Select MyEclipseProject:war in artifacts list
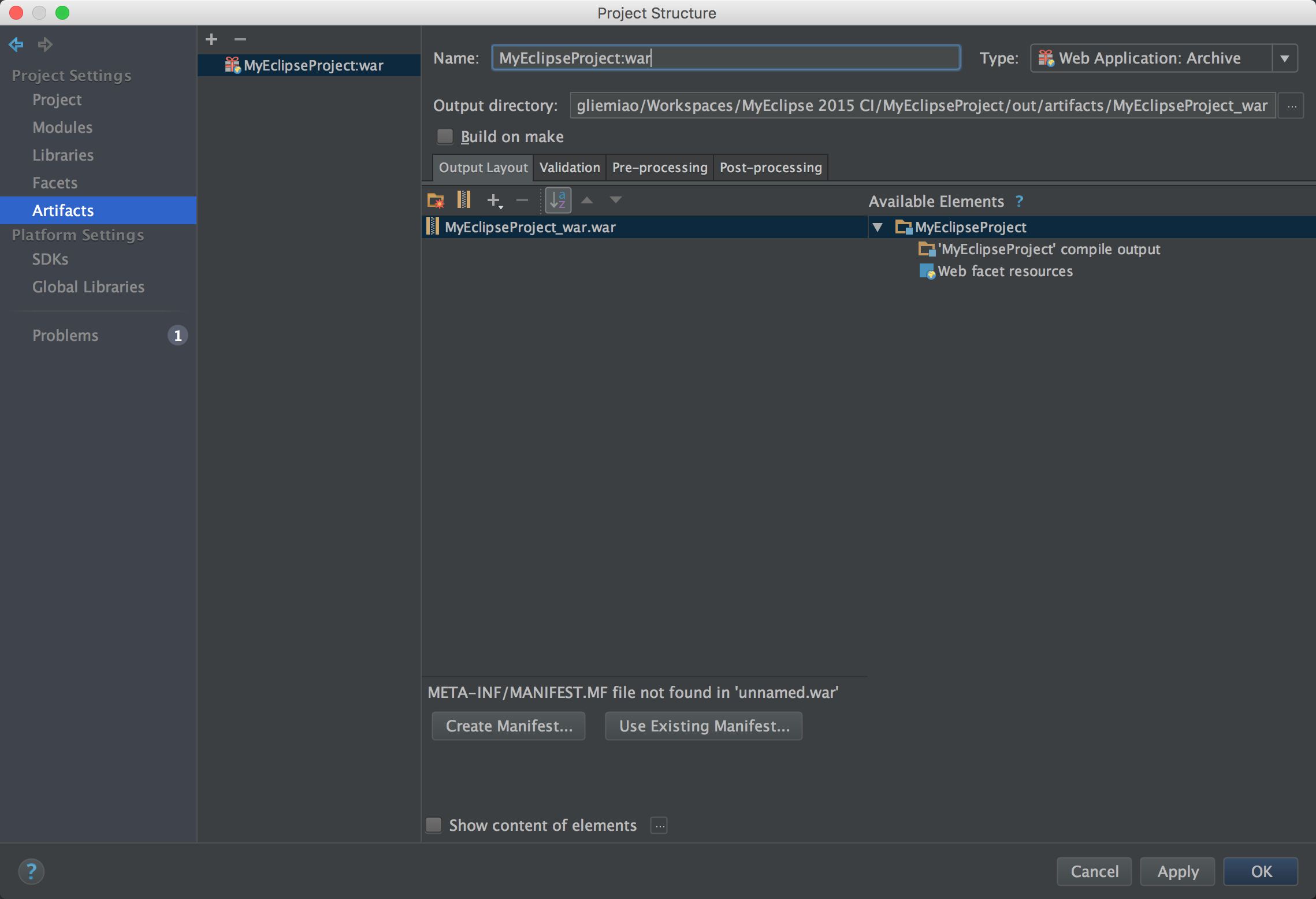1316x899 pixels. pos(309,65)
